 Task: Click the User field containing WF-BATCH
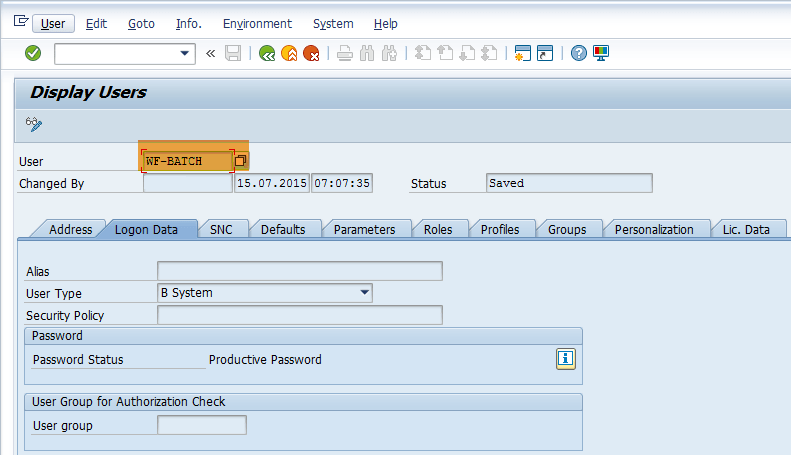188,161
